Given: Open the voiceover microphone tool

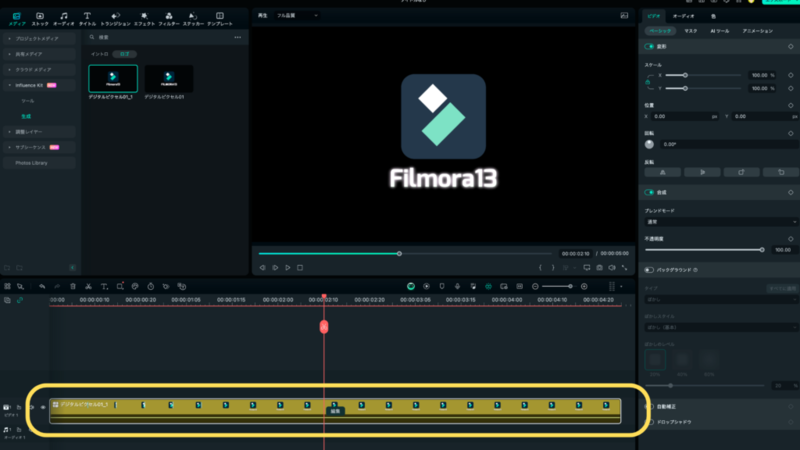Looking at the screenshot, I should 457,287.
